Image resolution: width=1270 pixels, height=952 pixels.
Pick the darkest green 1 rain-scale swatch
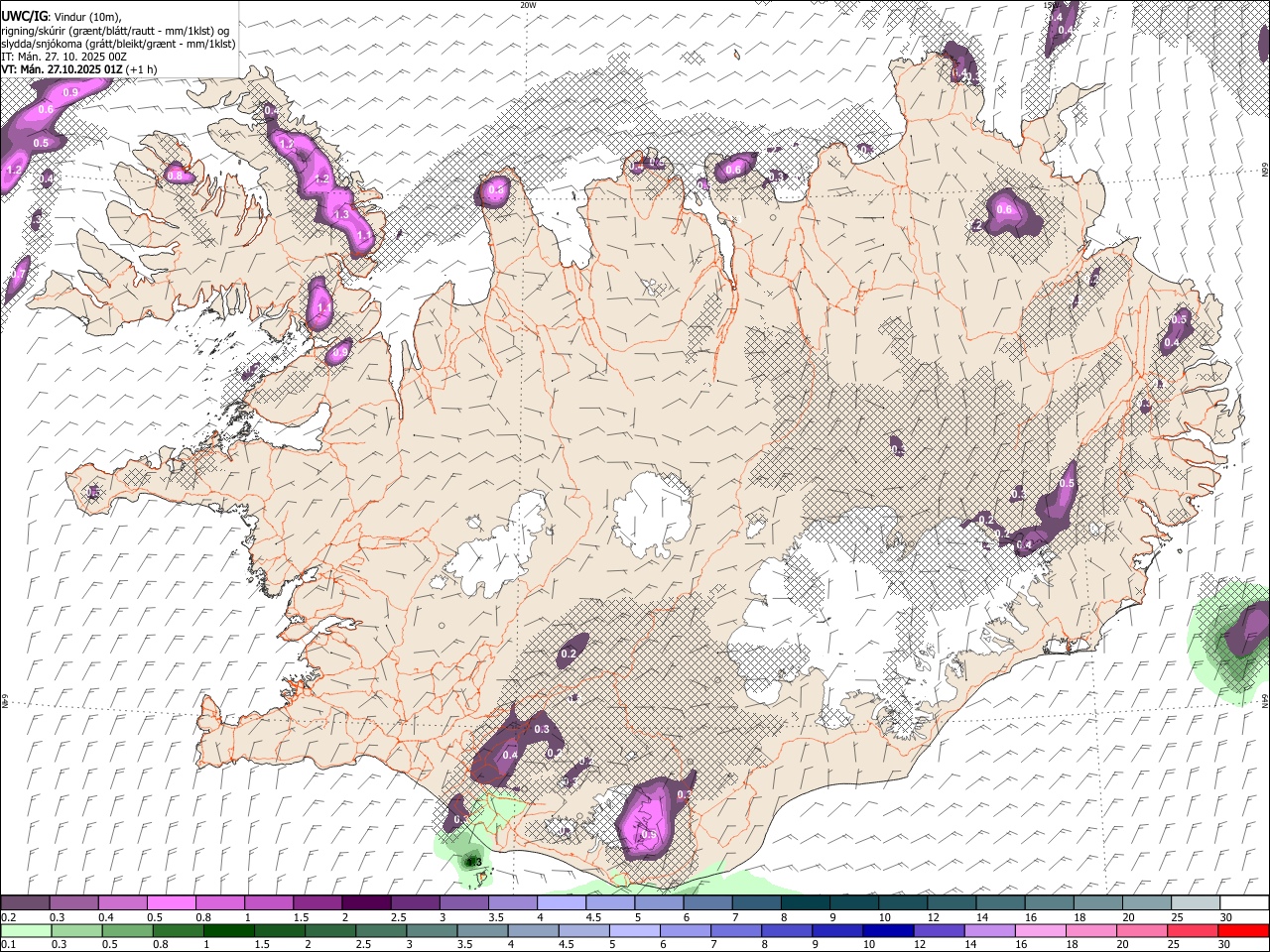pyautogui.click(x=227, y=930)
